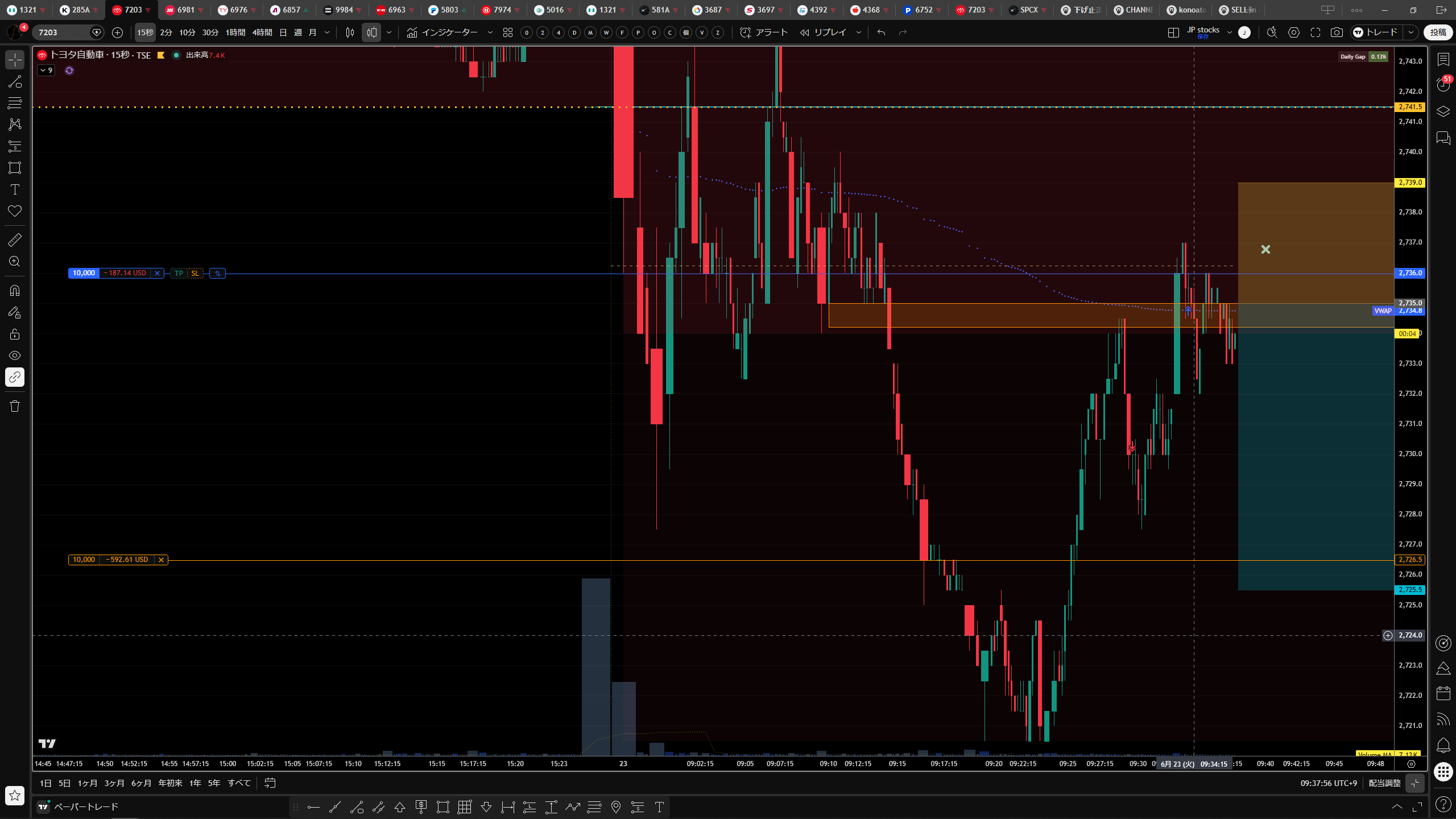Expand the timeframe interval dropdown chevron
This screenshot has height=819, width=1456.
[x=327, y=32]
